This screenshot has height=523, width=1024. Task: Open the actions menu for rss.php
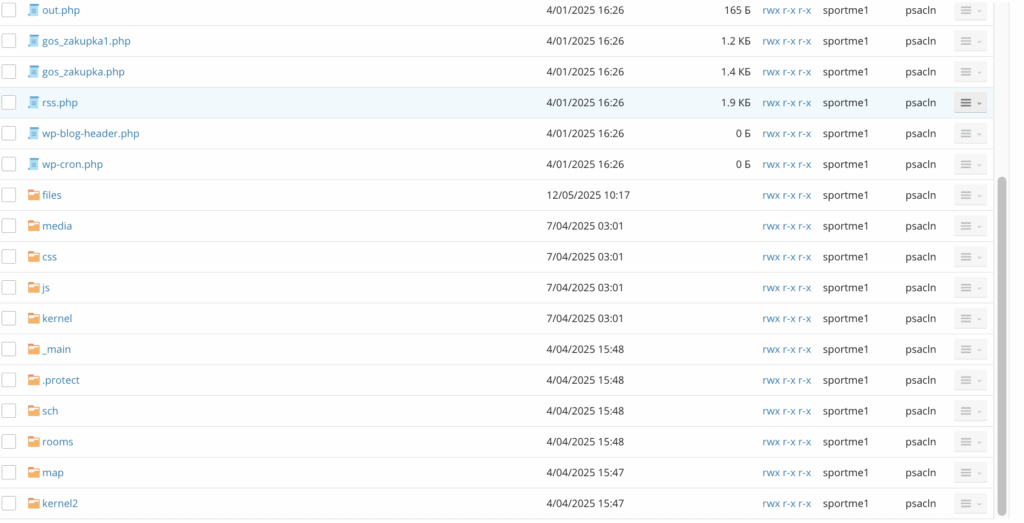[970, 103]
